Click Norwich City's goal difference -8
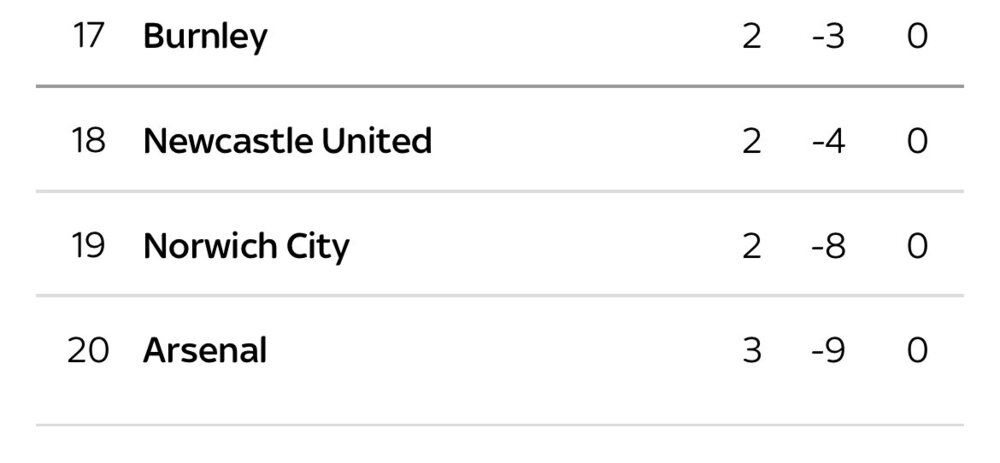Image resolution: width=1000 pixels, height=463 pixels. 828,246
